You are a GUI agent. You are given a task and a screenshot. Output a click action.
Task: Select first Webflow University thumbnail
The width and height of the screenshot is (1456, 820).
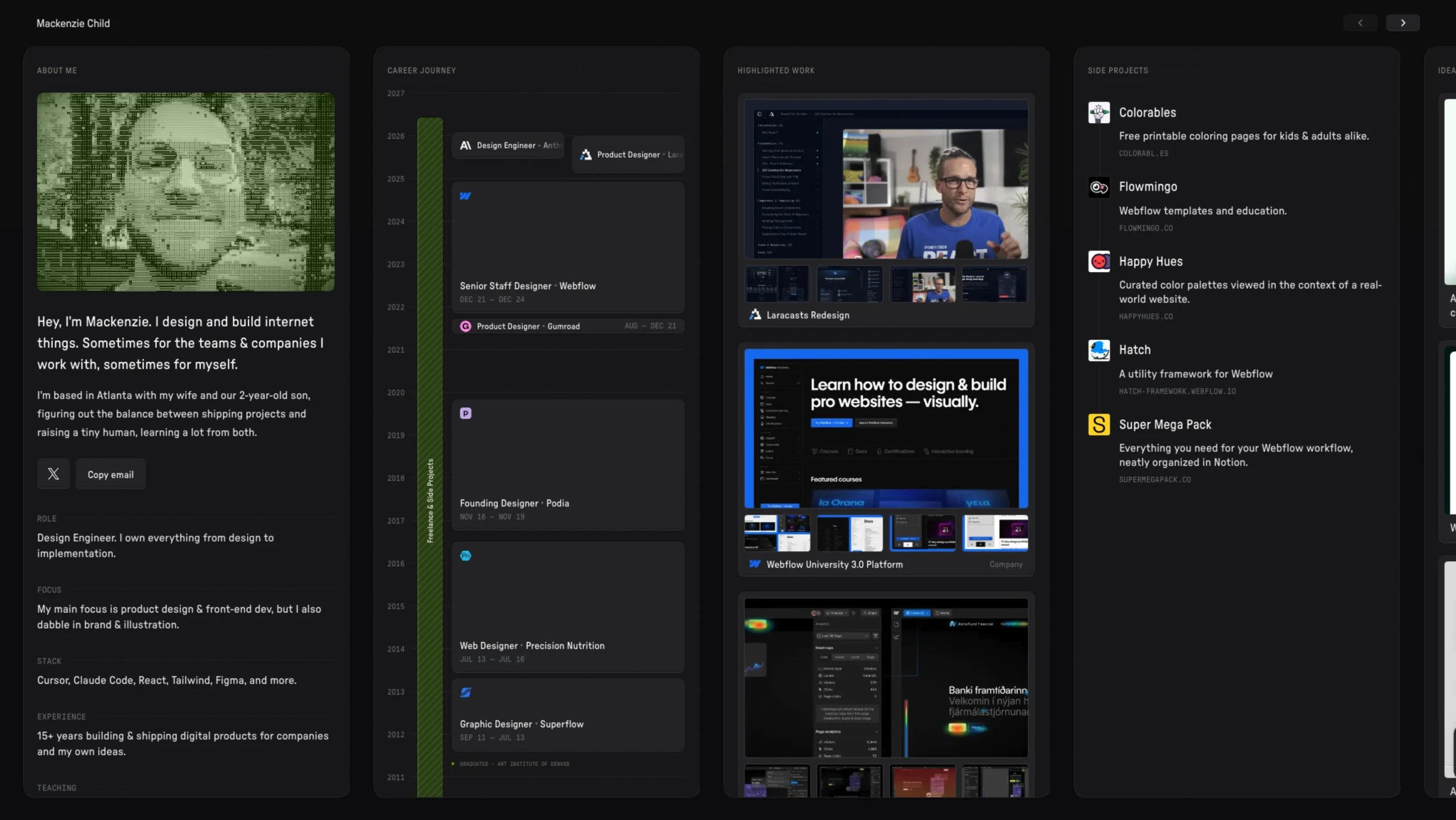(777, 533)
